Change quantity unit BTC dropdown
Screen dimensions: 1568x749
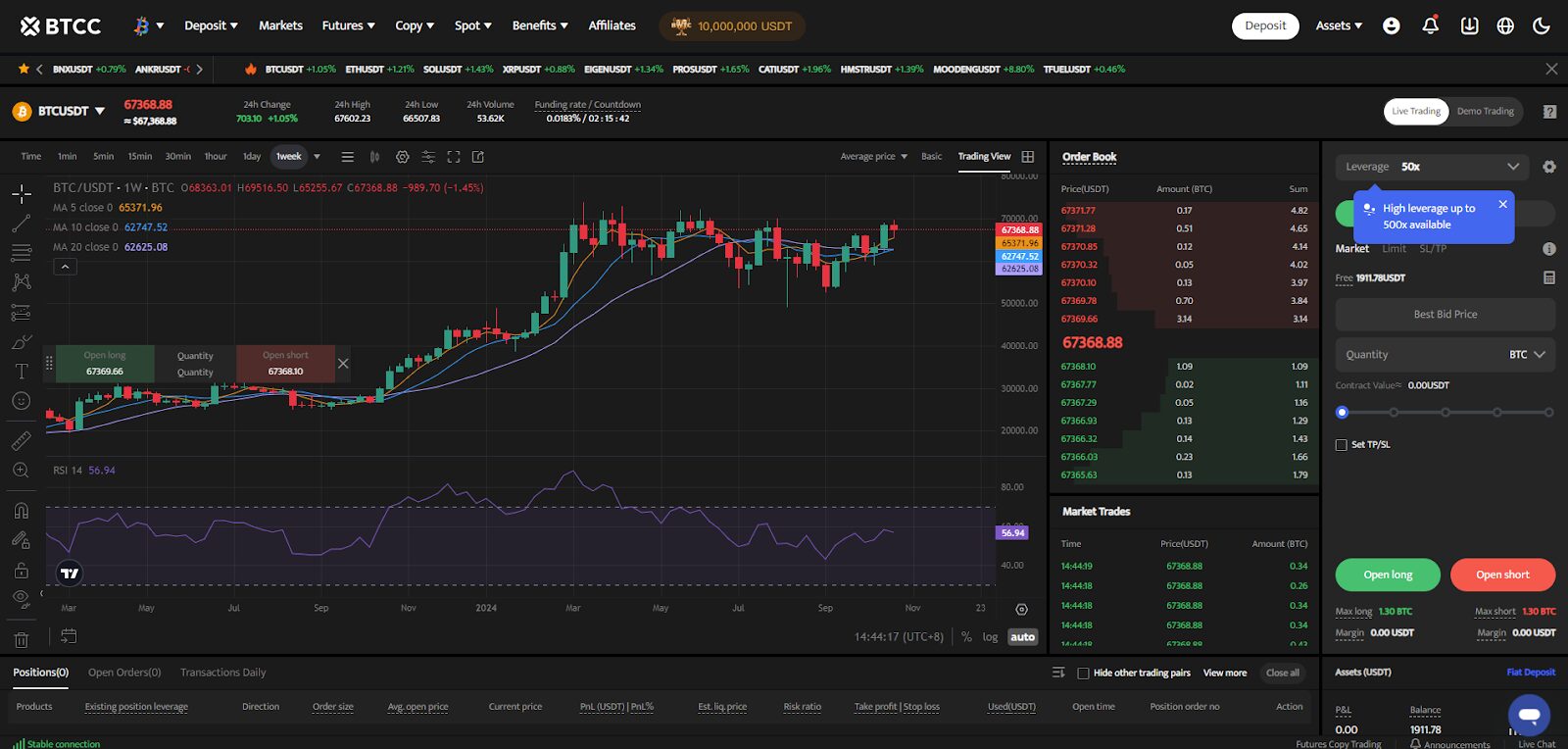coord(1527,355)
